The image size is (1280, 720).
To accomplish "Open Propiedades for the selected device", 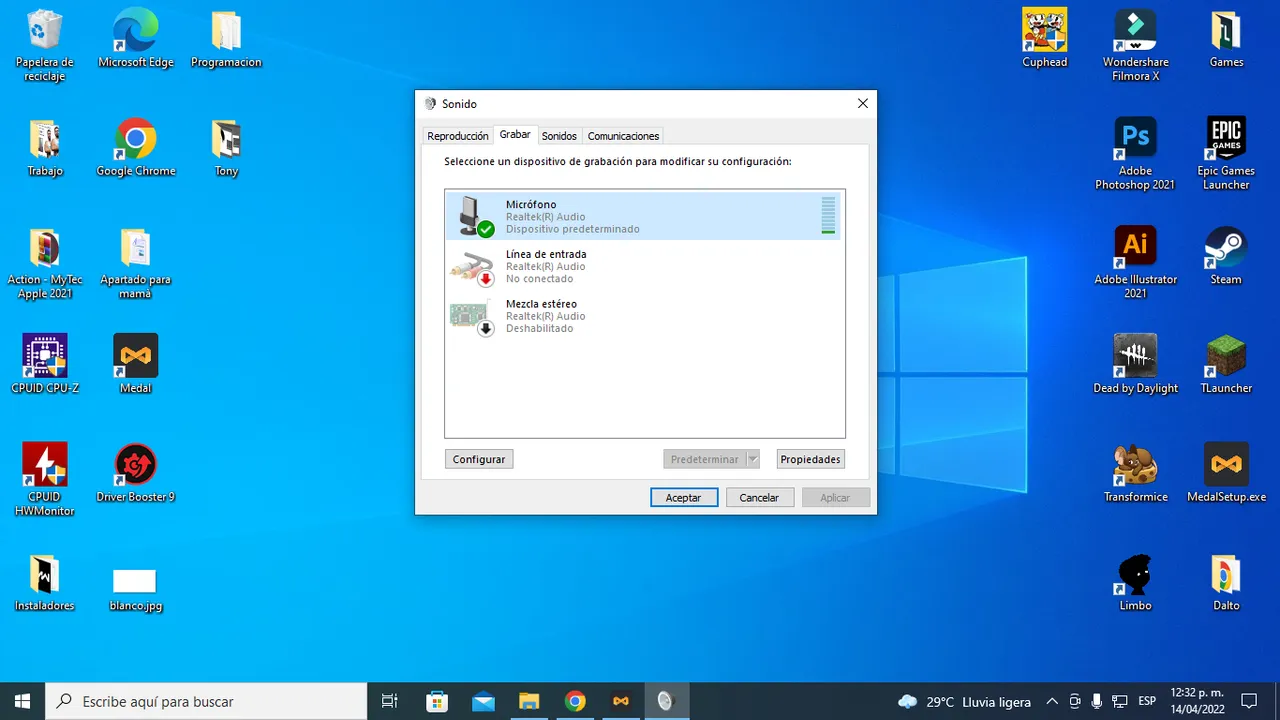I will tap(810, 459).
